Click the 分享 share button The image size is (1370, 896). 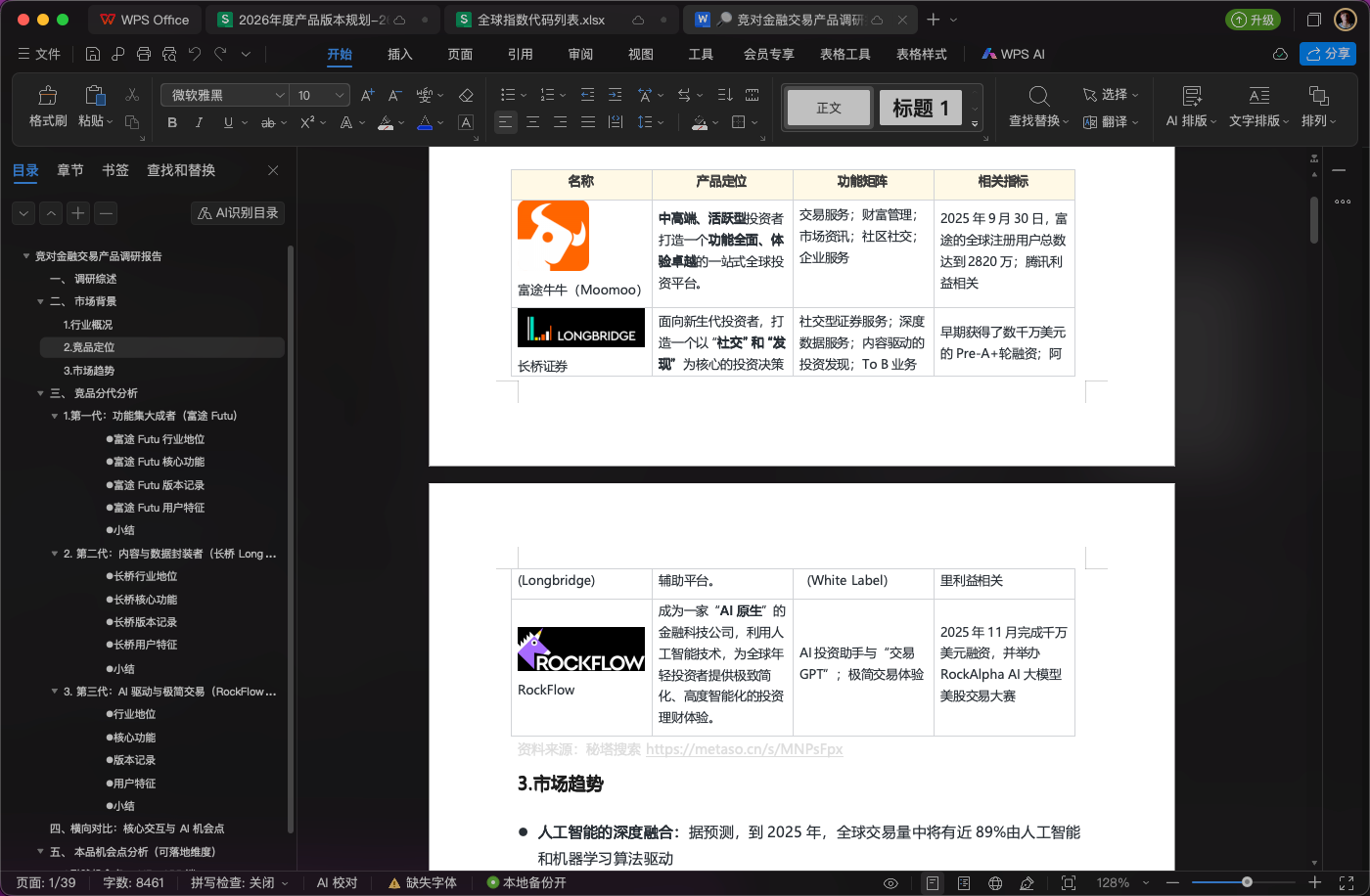click(1328, 54)
